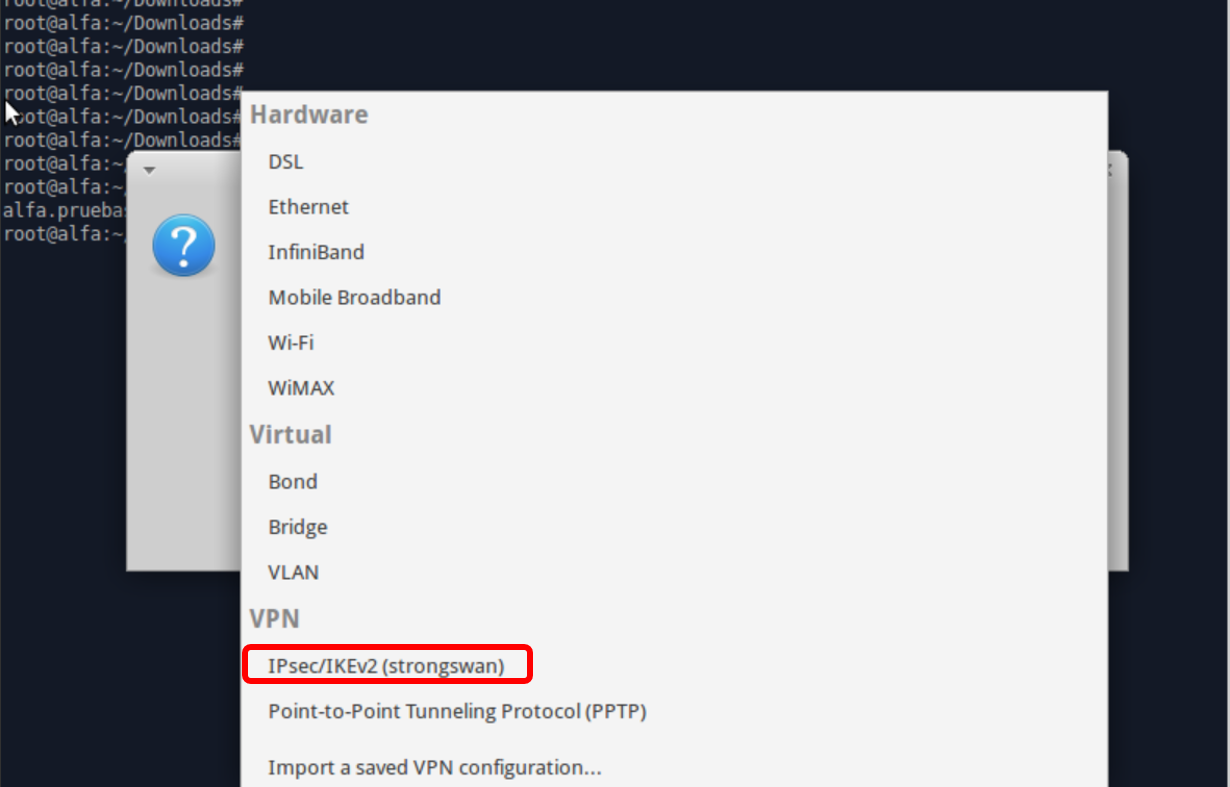Image resolution: width=1230 pixels, height=787 pixels.
Task: Select Bond virtual connection
Action: [x=675, y=481]
